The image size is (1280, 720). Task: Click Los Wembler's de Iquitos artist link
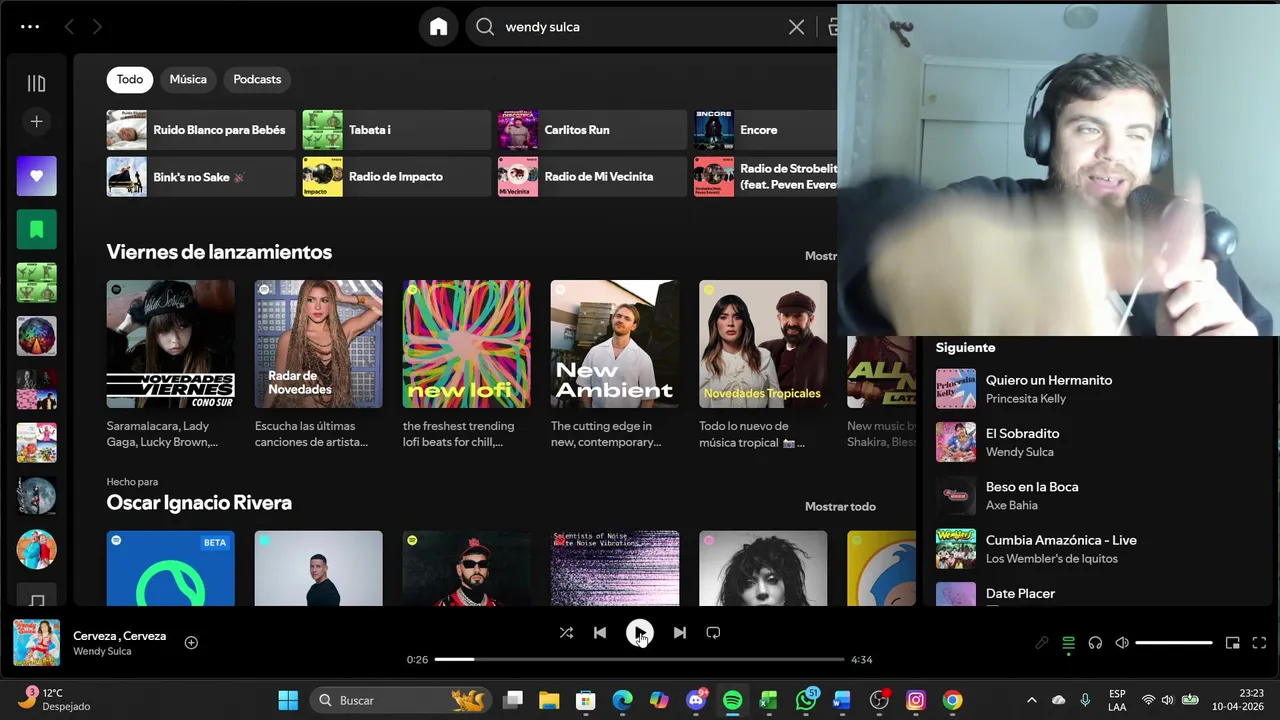coord(1052,559)
